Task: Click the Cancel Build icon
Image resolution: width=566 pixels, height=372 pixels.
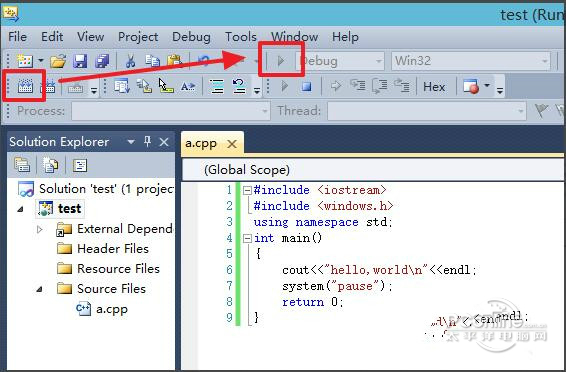Action: coord(75,87)
